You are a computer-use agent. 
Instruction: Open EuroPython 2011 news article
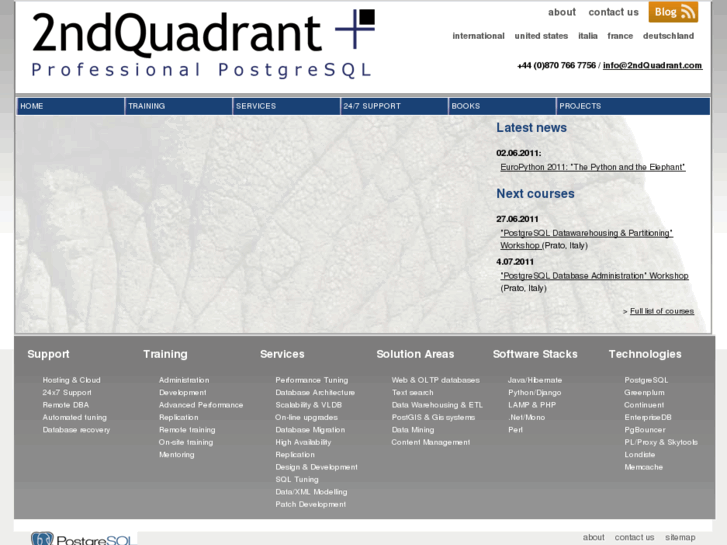coord(593,167)
